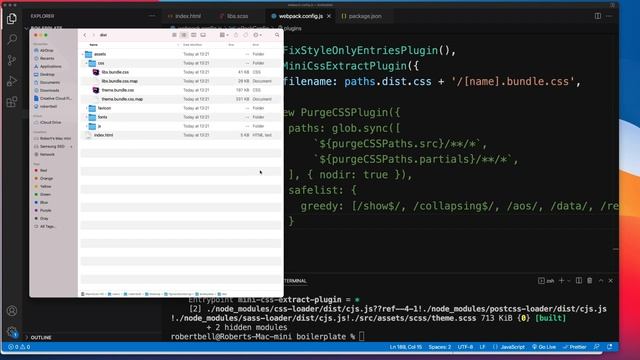Open the Accounts icon in activity bar
Image resolution: width=640 pixels, height=360 pixels.
point(12,311)
